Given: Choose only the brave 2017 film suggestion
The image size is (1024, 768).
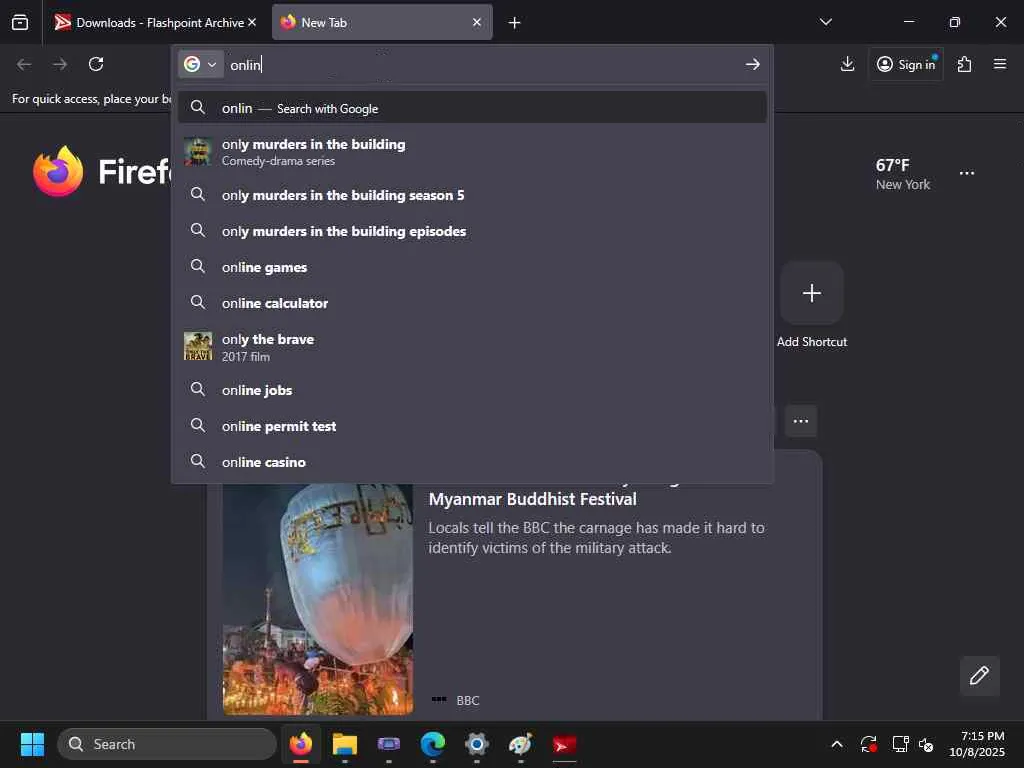Looking at the screenshot, I should click(x=472, y=347).
